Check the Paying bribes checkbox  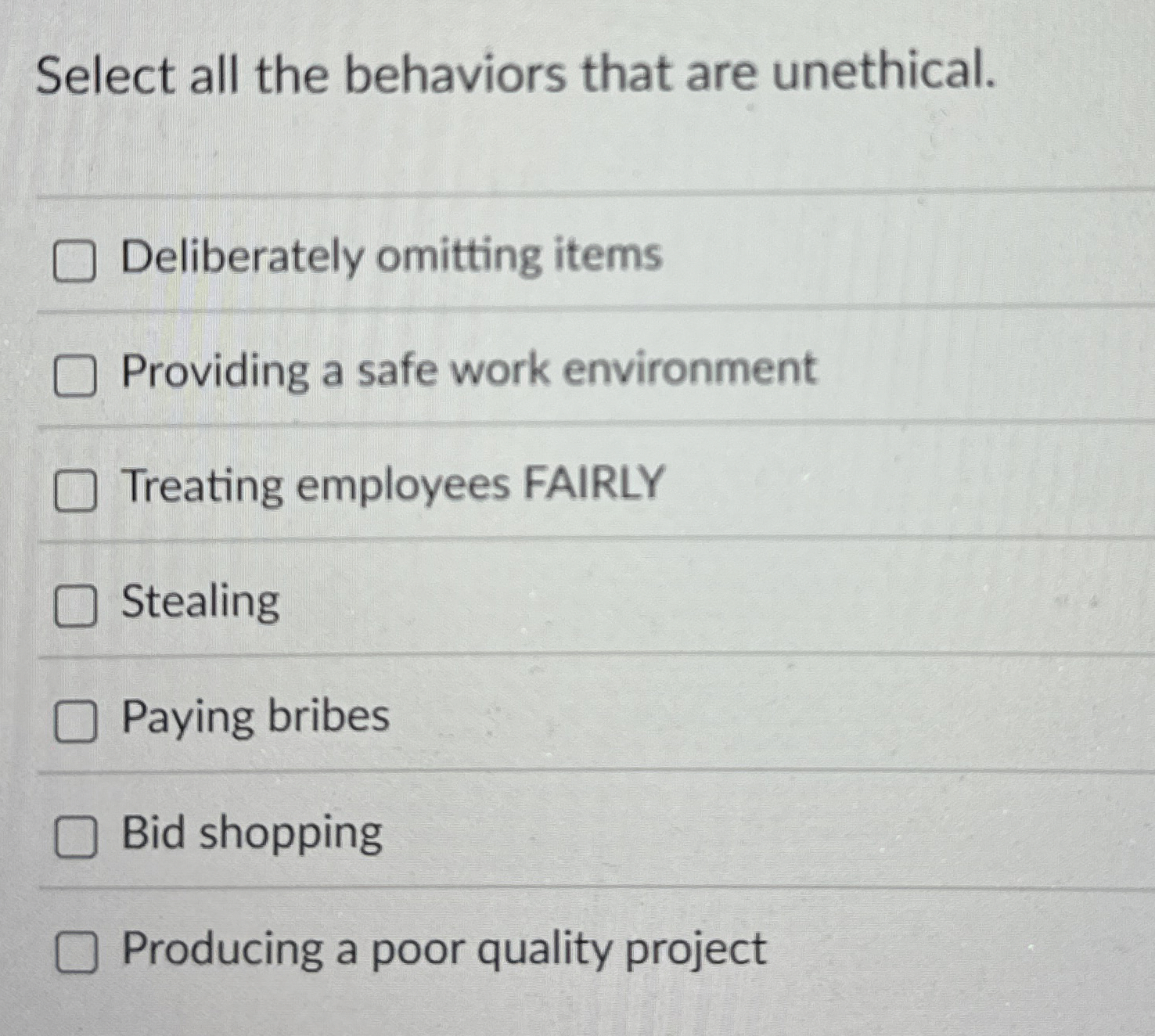(x=75, y=720)
